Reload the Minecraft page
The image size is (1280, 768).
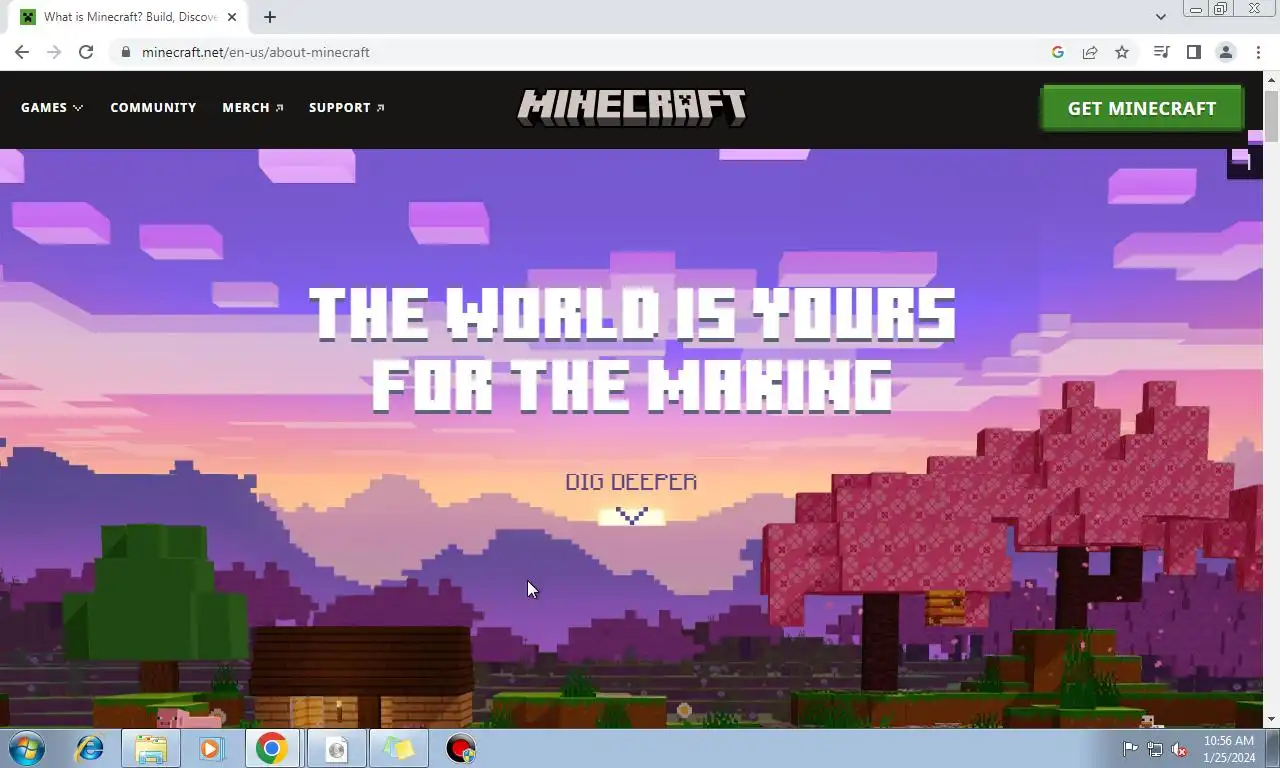(86, 52)
